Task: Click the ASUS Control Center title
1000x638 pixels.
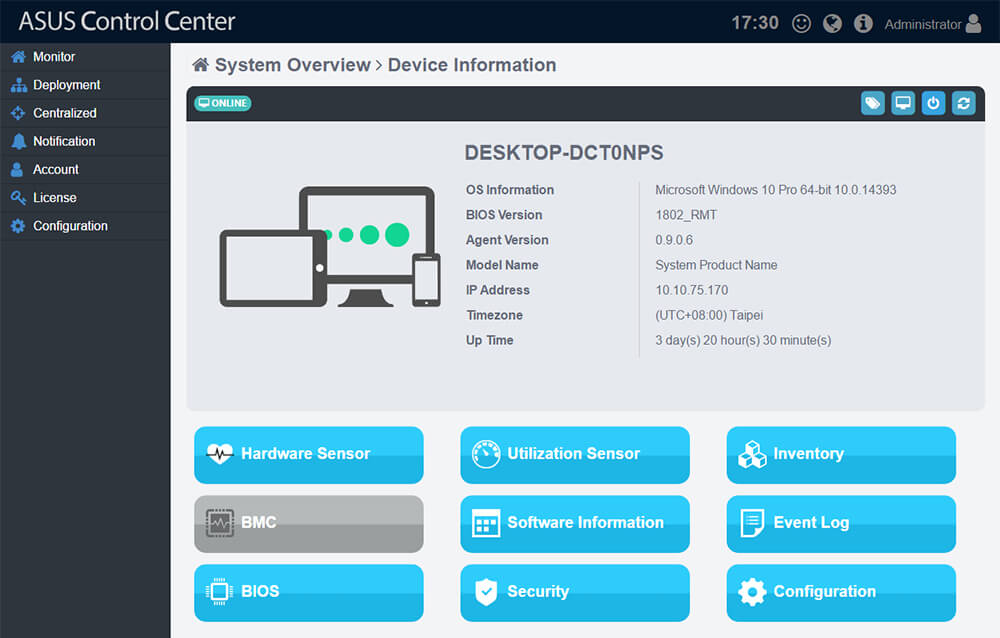Action: click(x=127, y=21)
